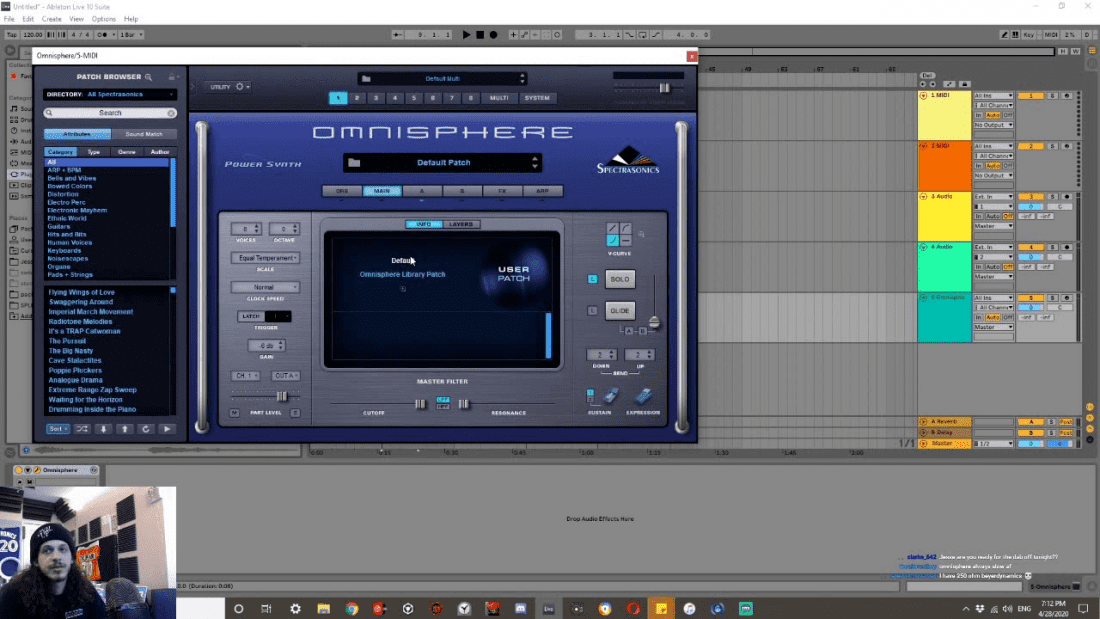
Task: Audition the patch with browser play button
Action: pos(166,429)
